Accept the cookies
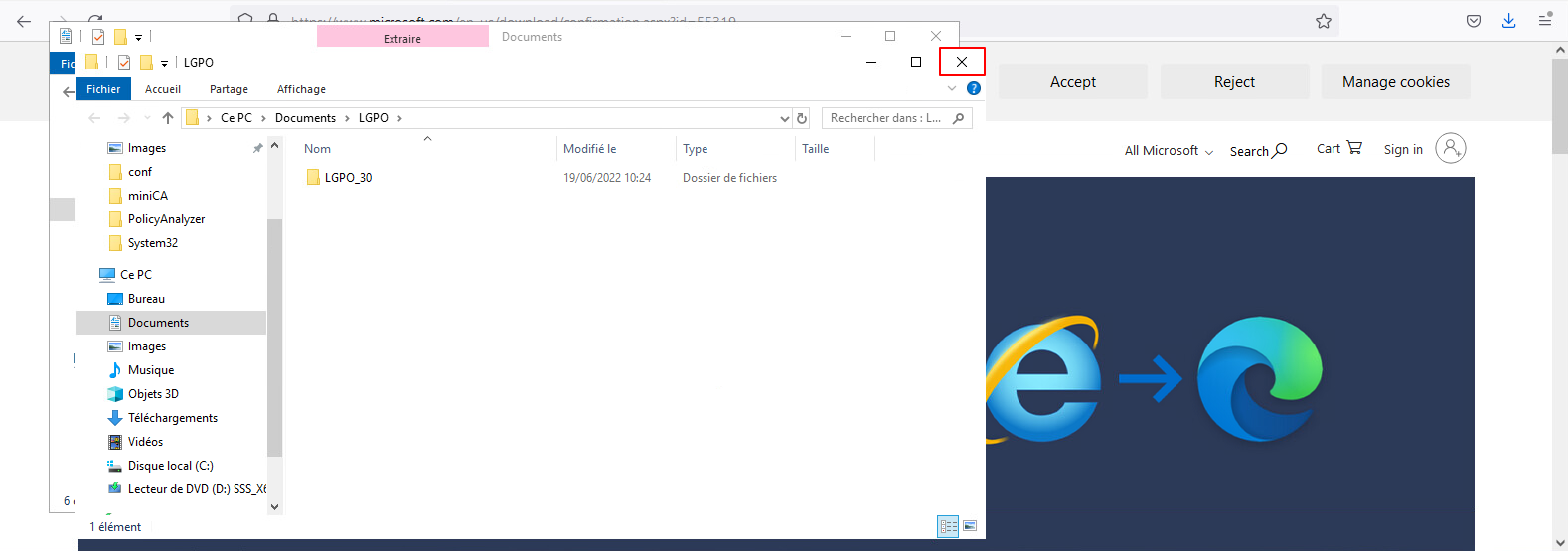The height and width of the screenshot is (551, 1568). pyautogui.click(x=1072, y=82)
